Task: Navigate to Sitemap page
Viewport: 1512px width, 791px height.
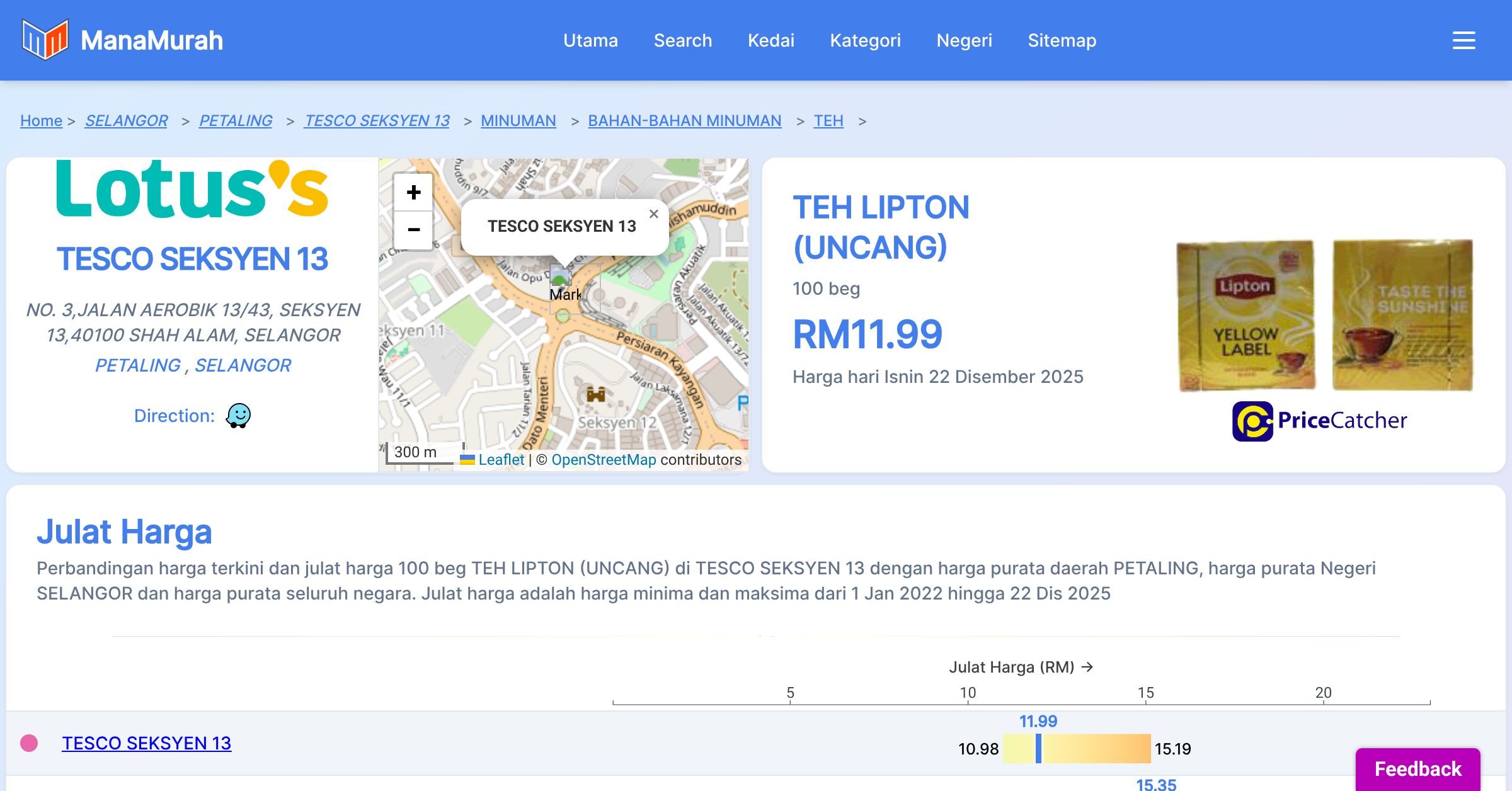Action: pos(1062,40)
